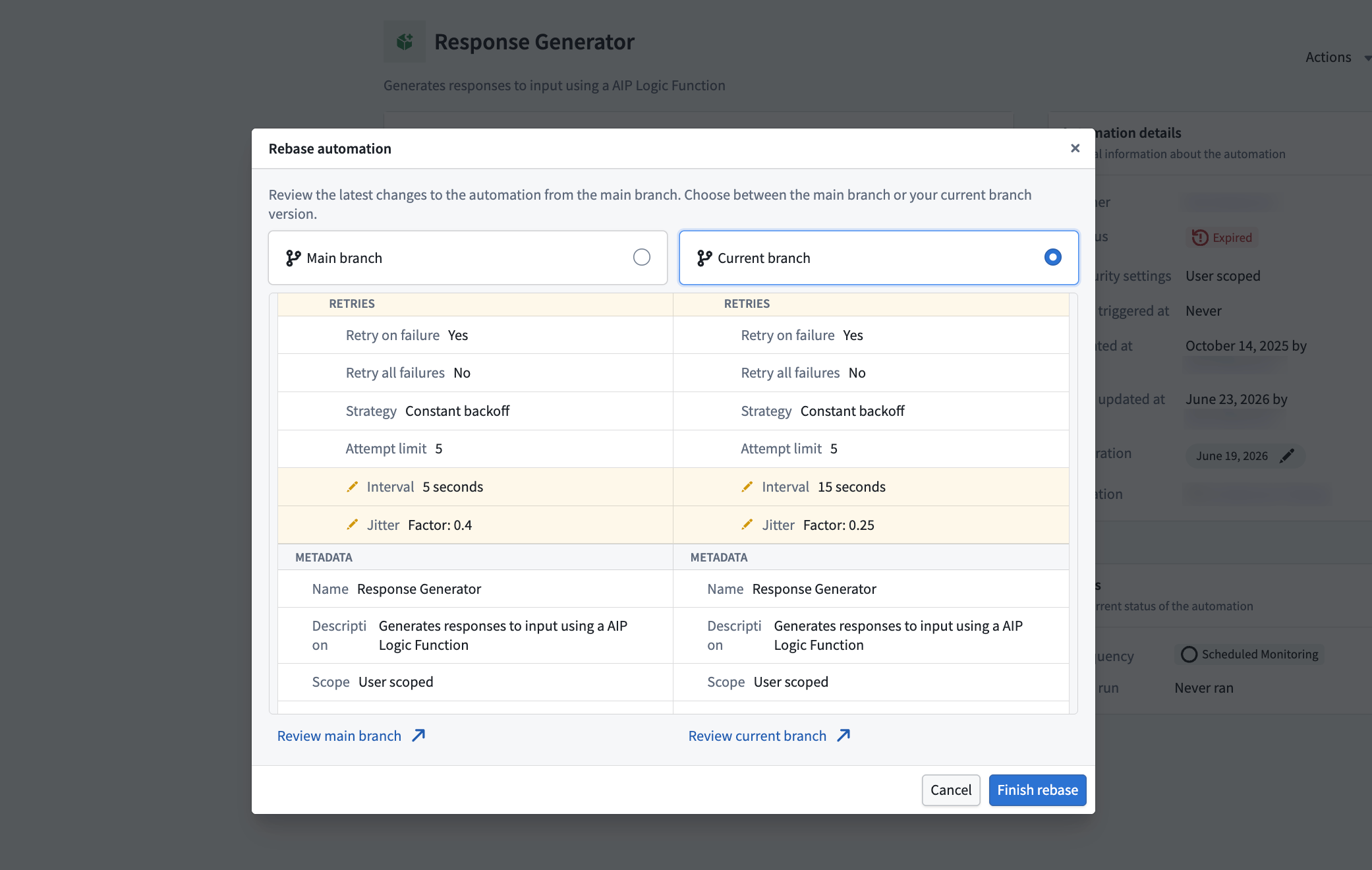Click the 'Factor: 0.25' jitter value
Viewport: 1372px width, 870px height.
click(838, 525)
